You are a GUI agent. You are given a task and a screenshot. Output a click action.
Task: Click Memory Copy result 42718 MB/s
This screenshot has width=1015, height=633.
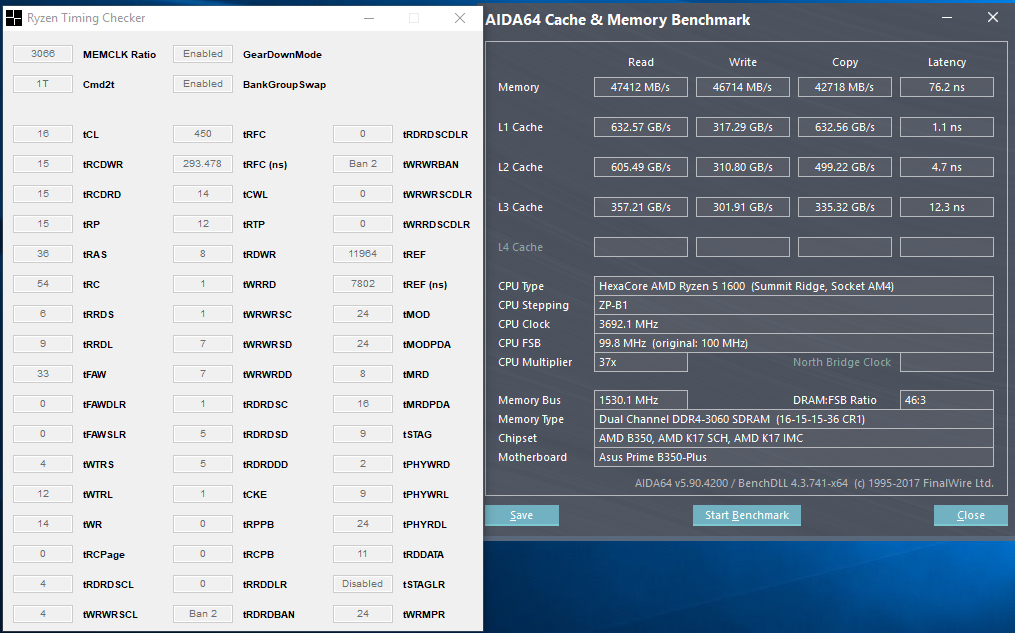845,87
